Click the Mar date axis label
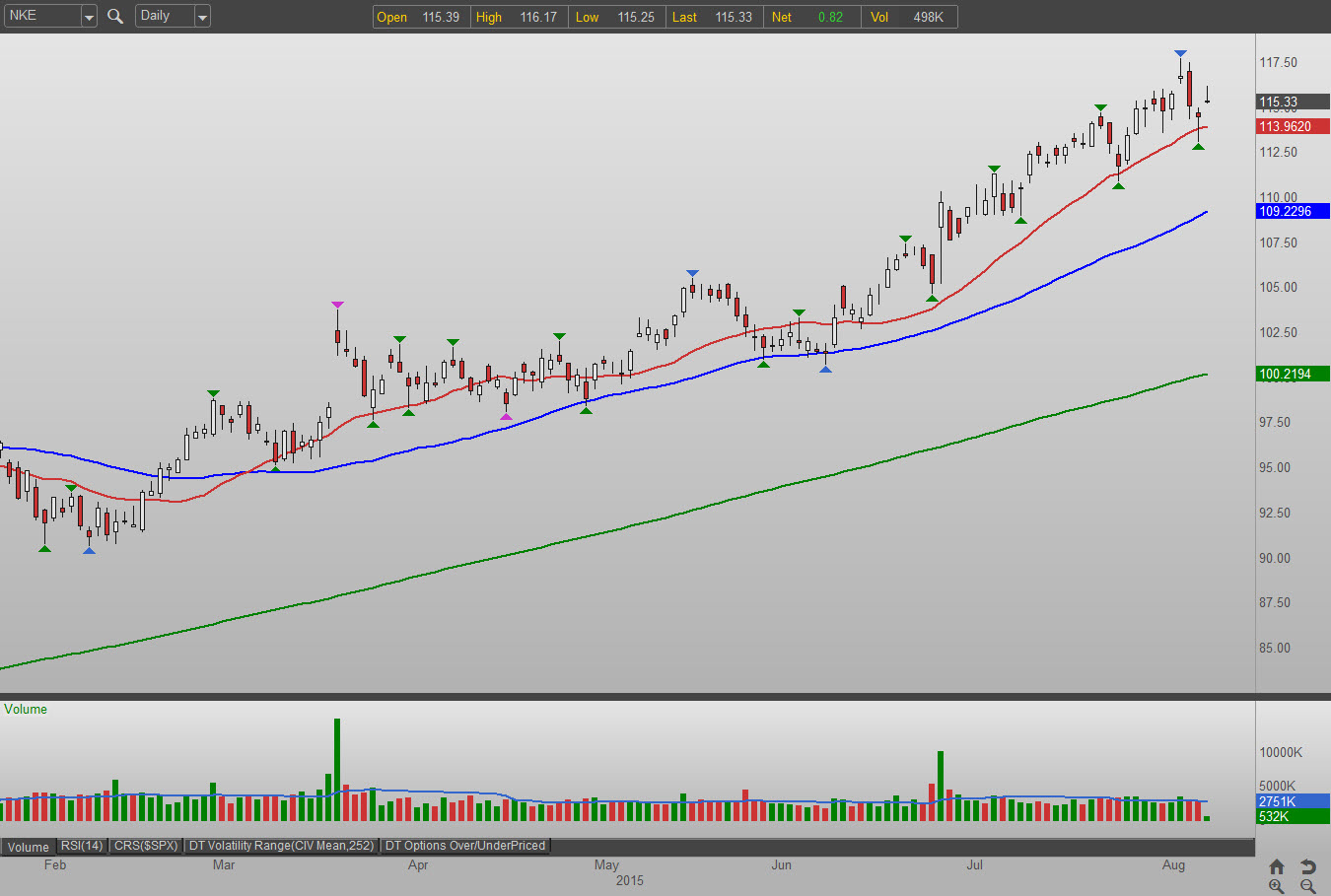 224,864
